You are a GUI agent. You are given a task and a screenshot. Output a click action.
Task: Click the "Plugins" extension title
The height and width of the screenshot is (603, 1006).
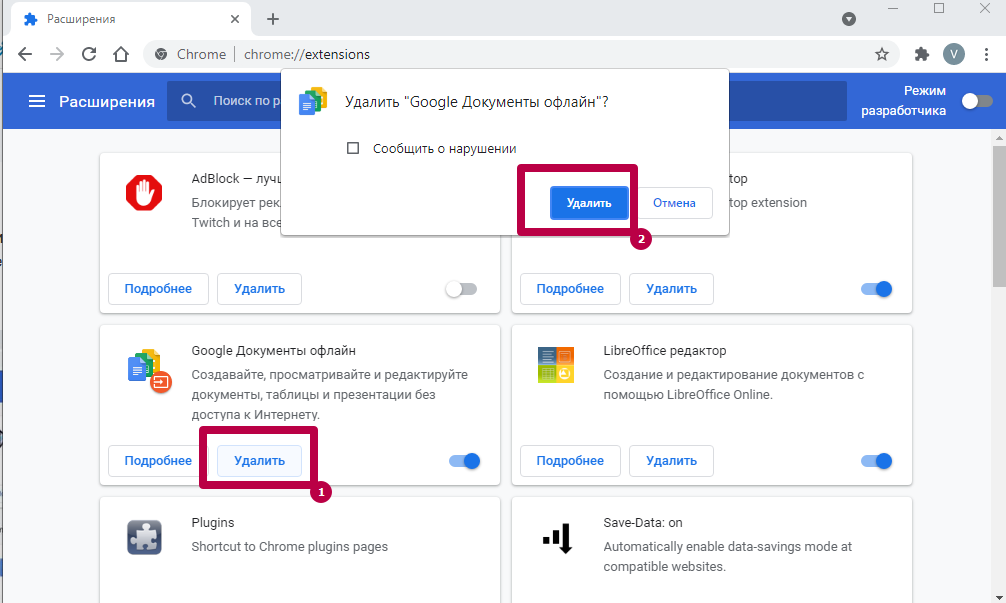pyautogui.click(x=213, y=523)
